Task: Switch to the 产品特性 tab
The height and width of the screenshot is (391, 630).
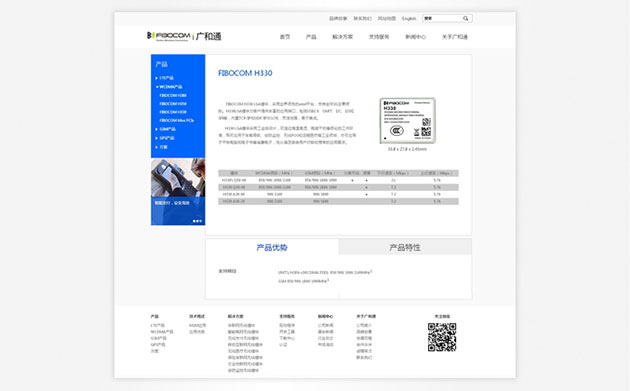Action: point(405,247)
